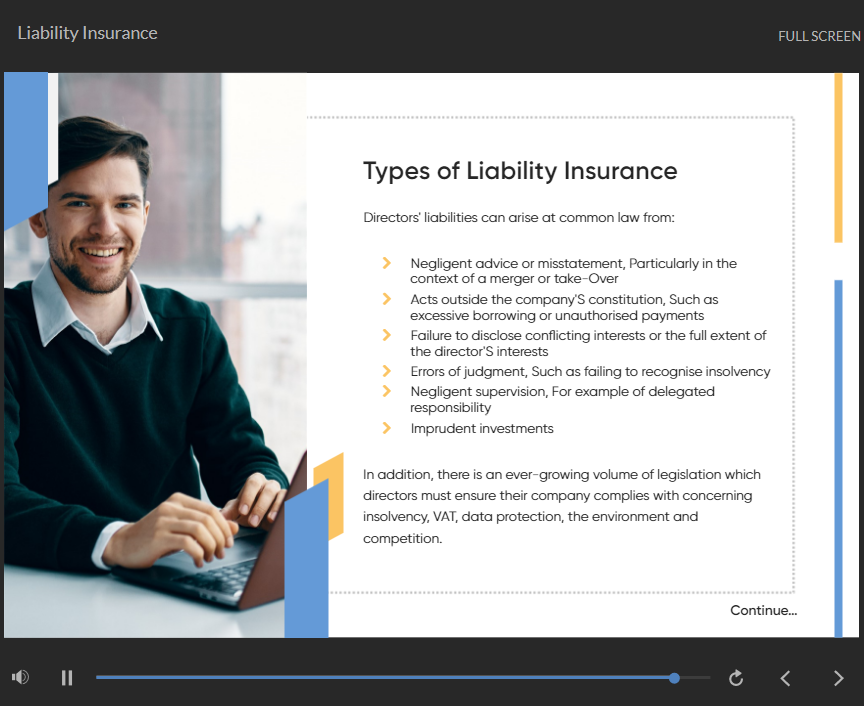Click chevron bullet beside "Errors of judgment"

pyautogui.click(x=386, y=371)
